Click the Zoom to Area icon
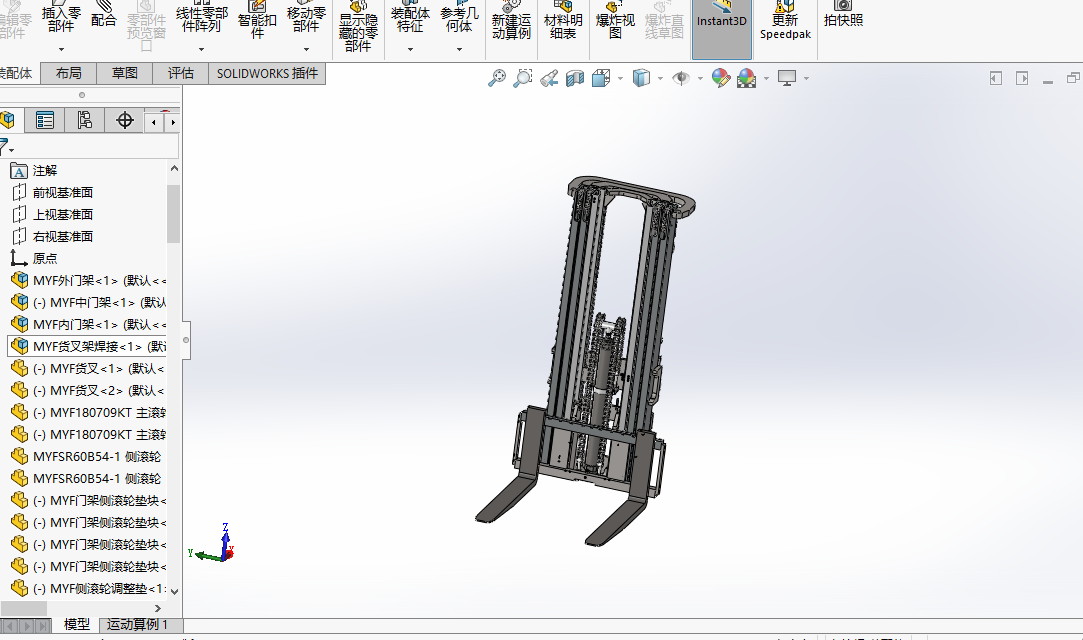Viewport: 1083px width, 640px height. [x=523, y=78]
